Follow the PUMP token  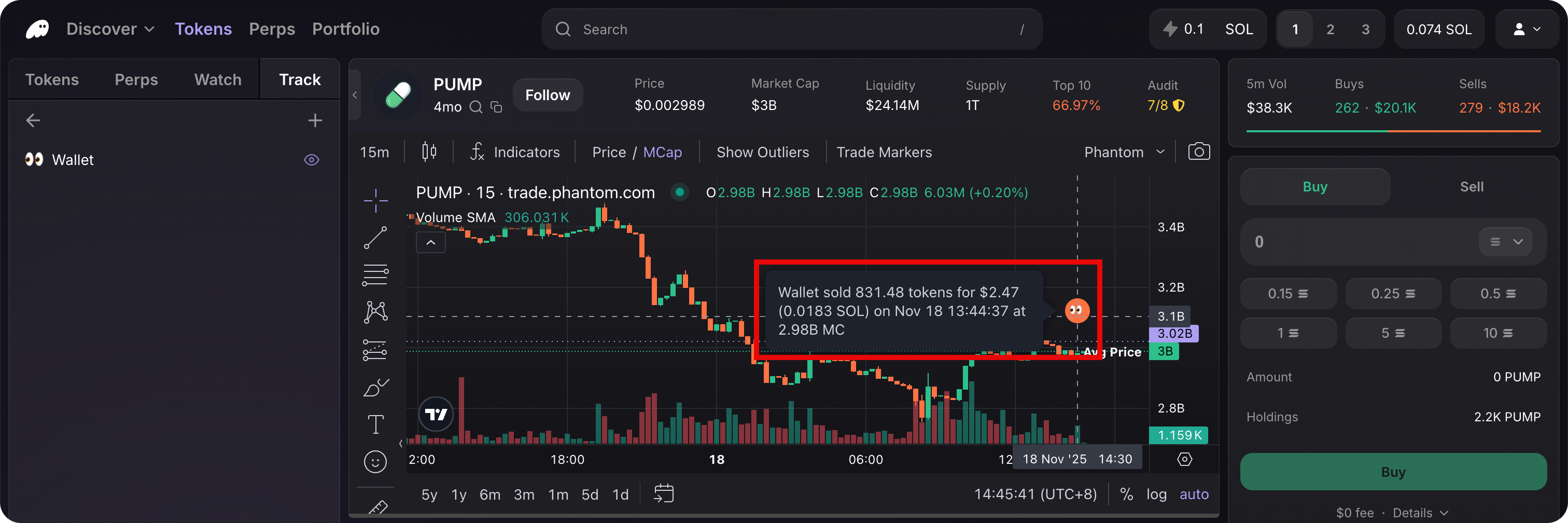(547, 94)
